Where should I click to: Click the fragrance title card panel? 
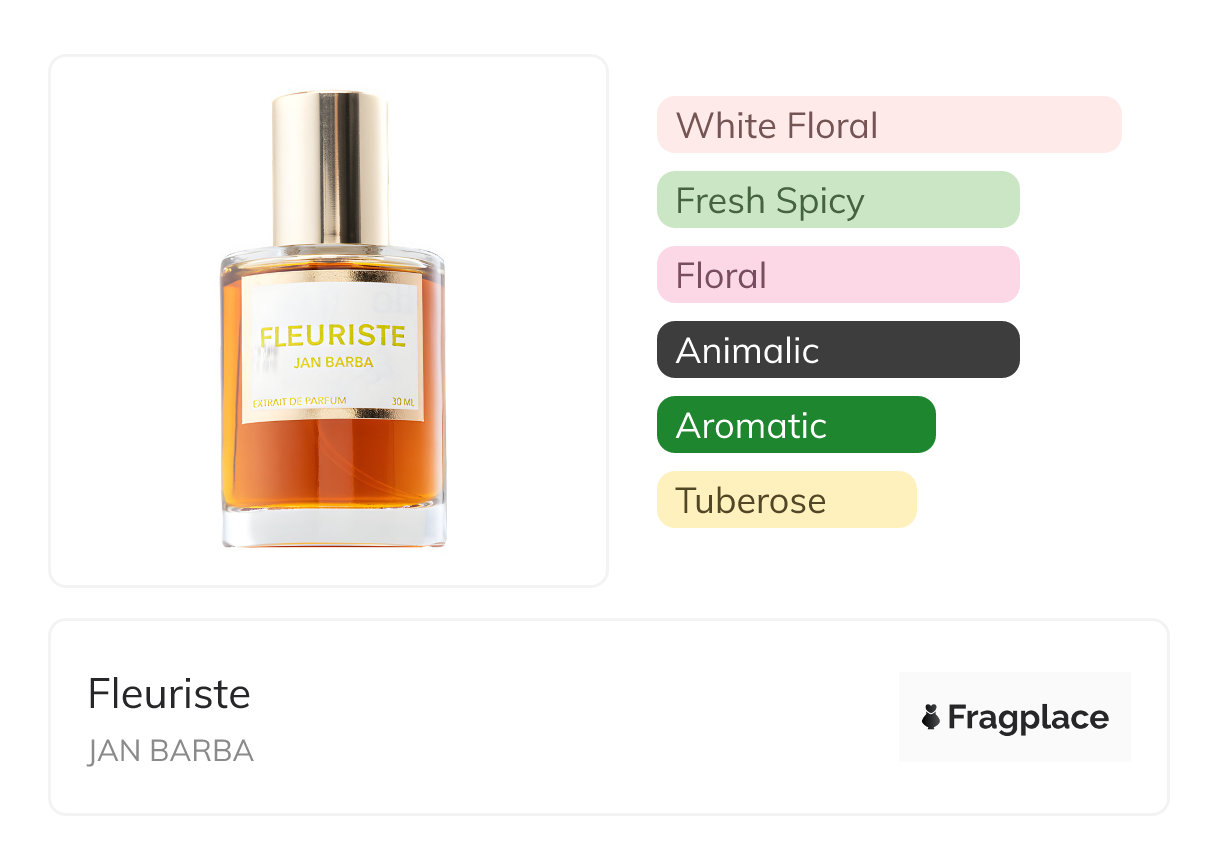click(x=609, y=717)
